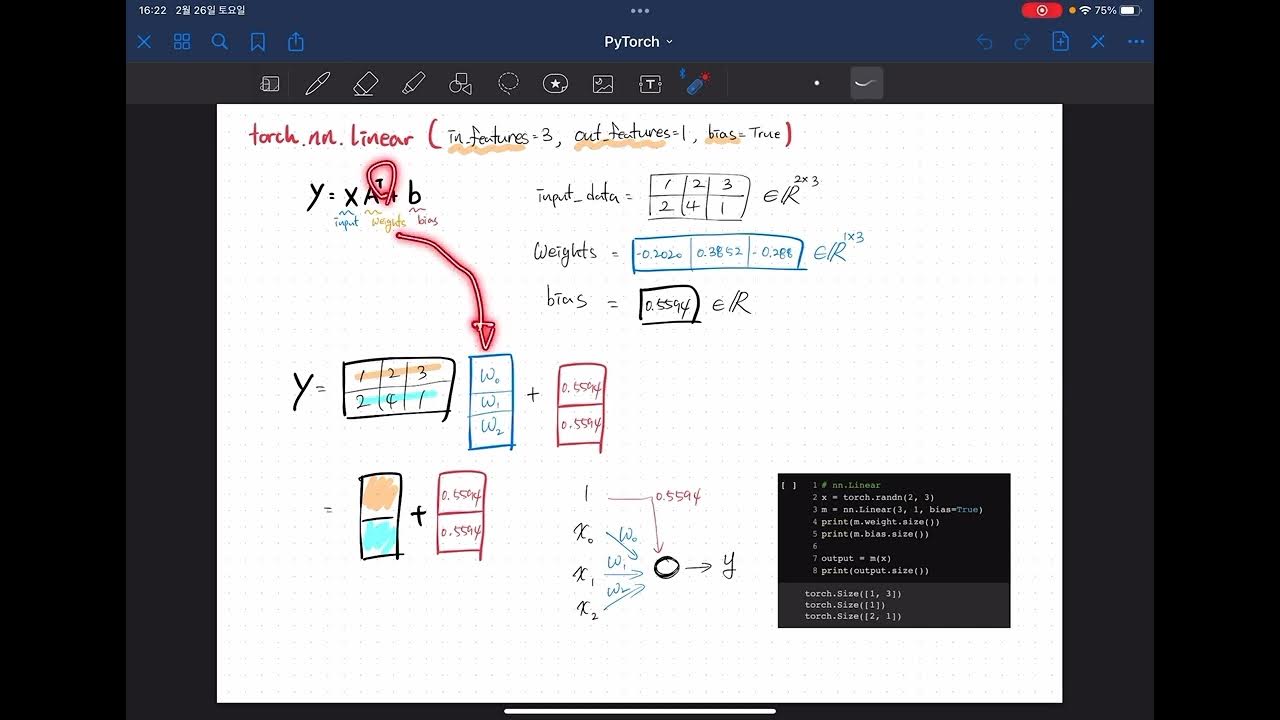The image size is (1280, 720).
Task: Open the search tool
Action: 220,42
